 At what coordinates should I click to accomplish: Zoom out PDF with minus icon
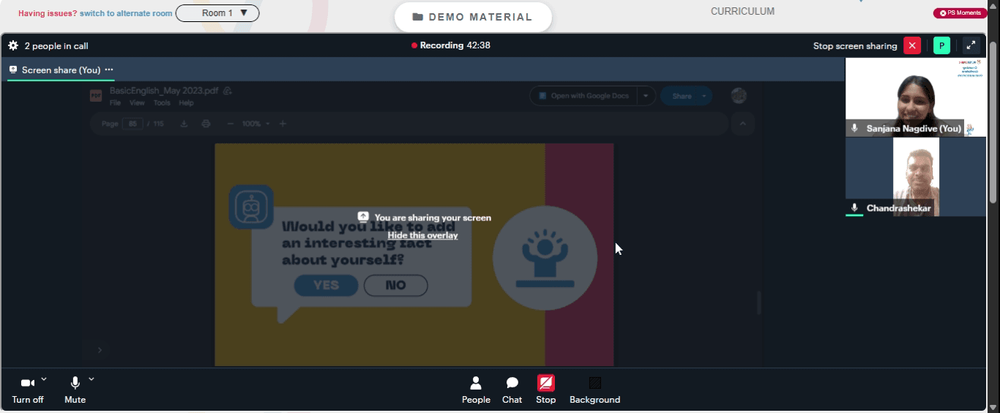coord(230,124)
